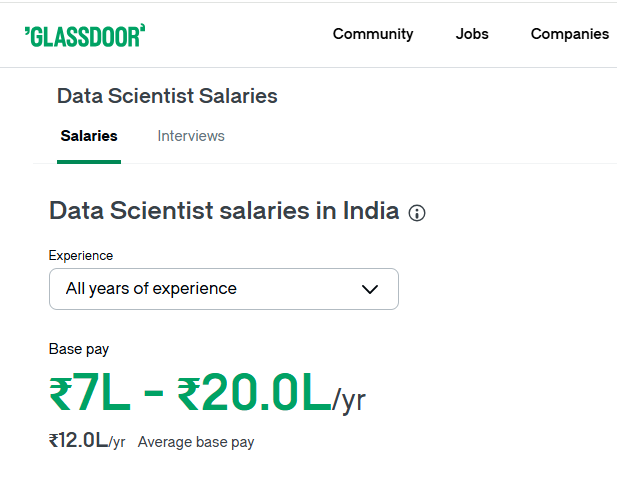Click the green underline beneath Salaries tab
This screenshot has height=478, width=617.
tap(89, 162)
